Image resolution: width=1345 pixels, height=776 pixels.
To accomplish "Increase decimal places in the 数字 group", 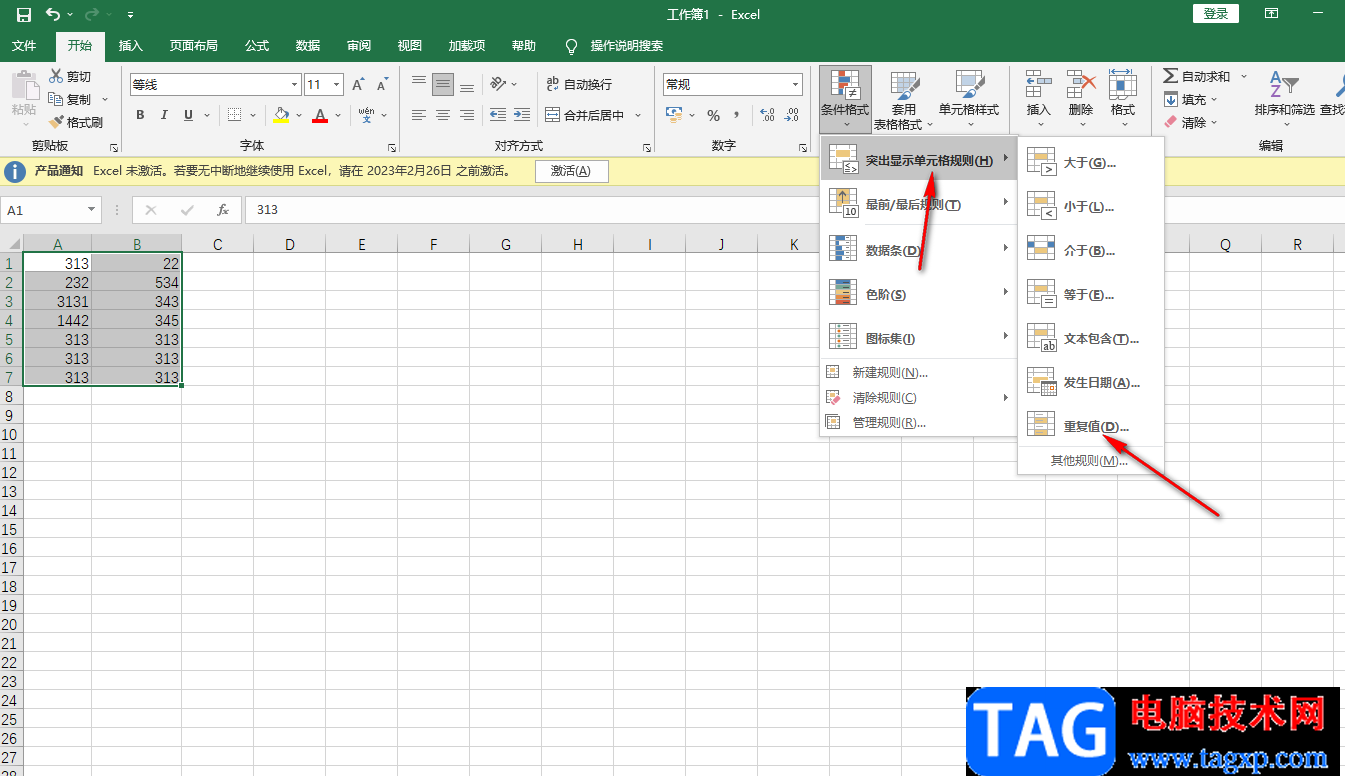I will [767, 115].
